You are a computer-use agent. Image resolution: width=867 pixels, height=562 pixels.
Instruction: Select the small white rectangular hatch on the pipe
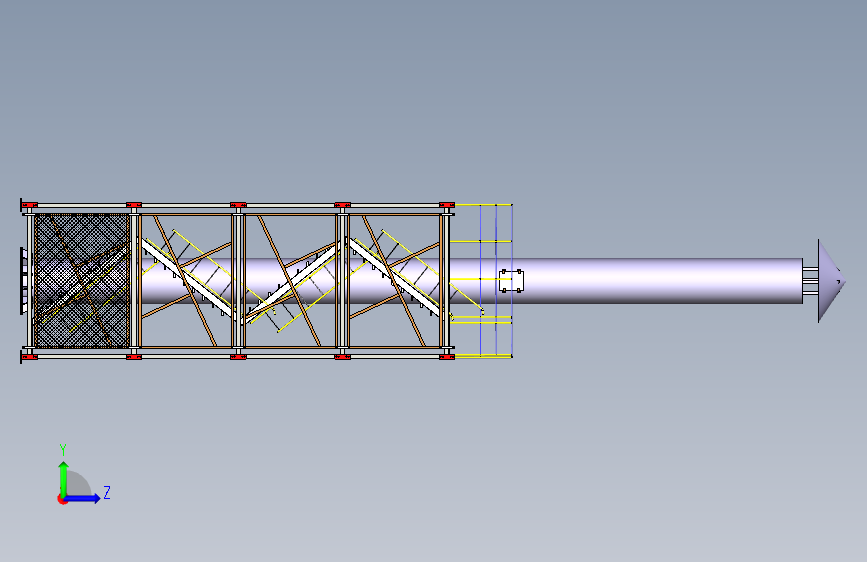pos(511,281)
